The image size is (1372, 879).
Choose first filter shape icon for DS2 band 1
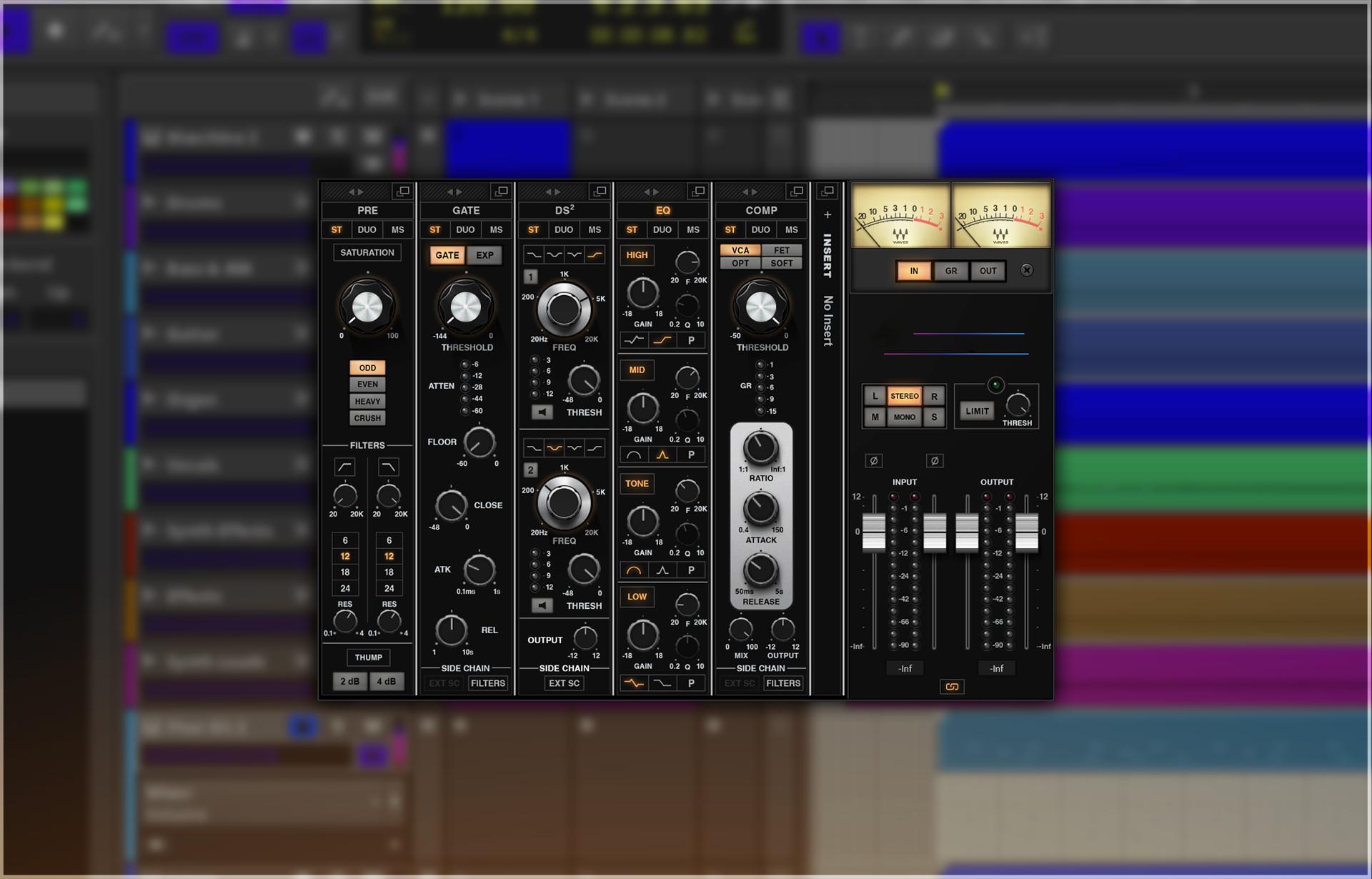pyautogui.click(x=534, y=254)
